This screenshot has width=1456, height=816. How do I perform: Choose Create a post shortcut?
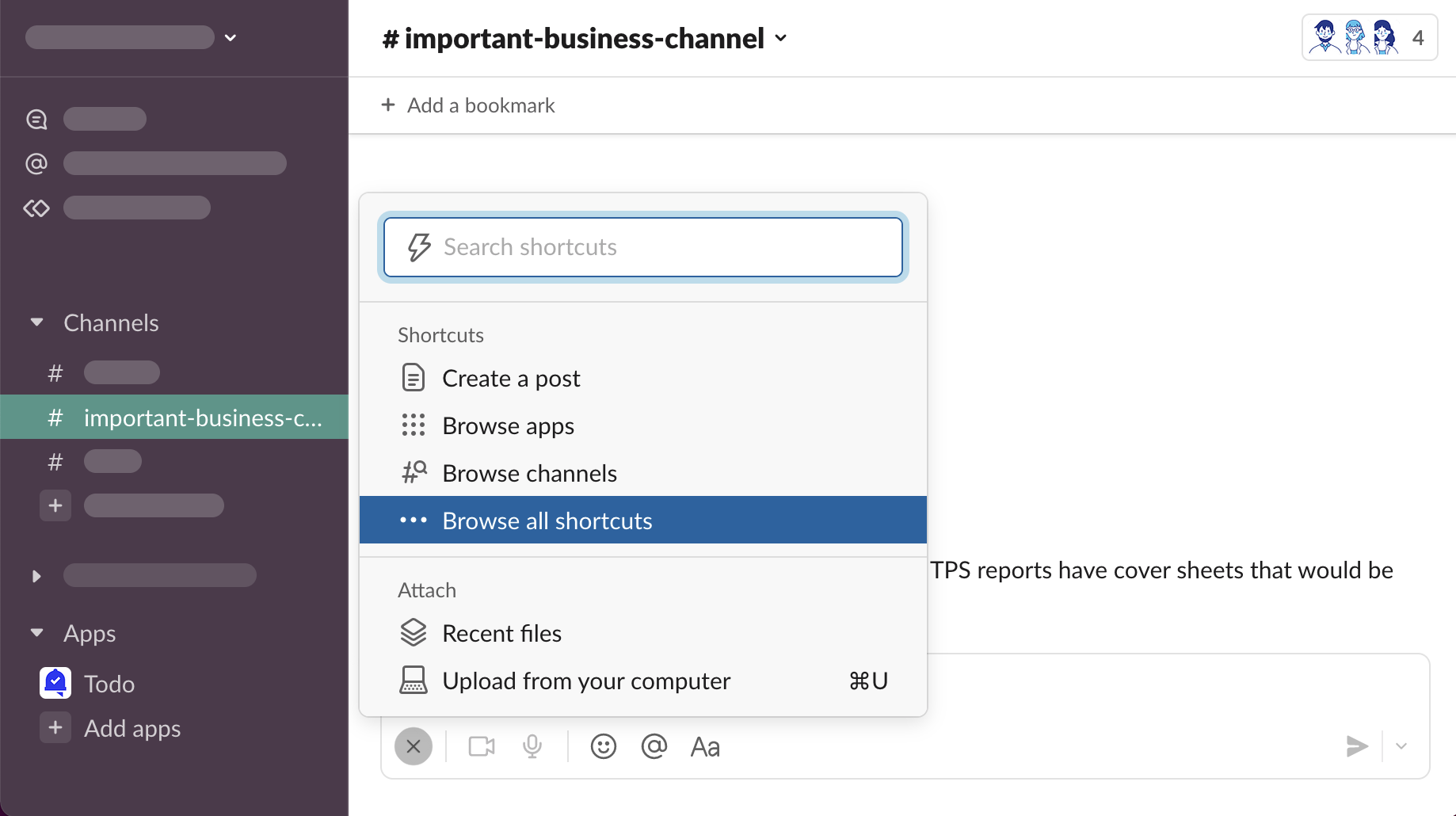[511, 379]
